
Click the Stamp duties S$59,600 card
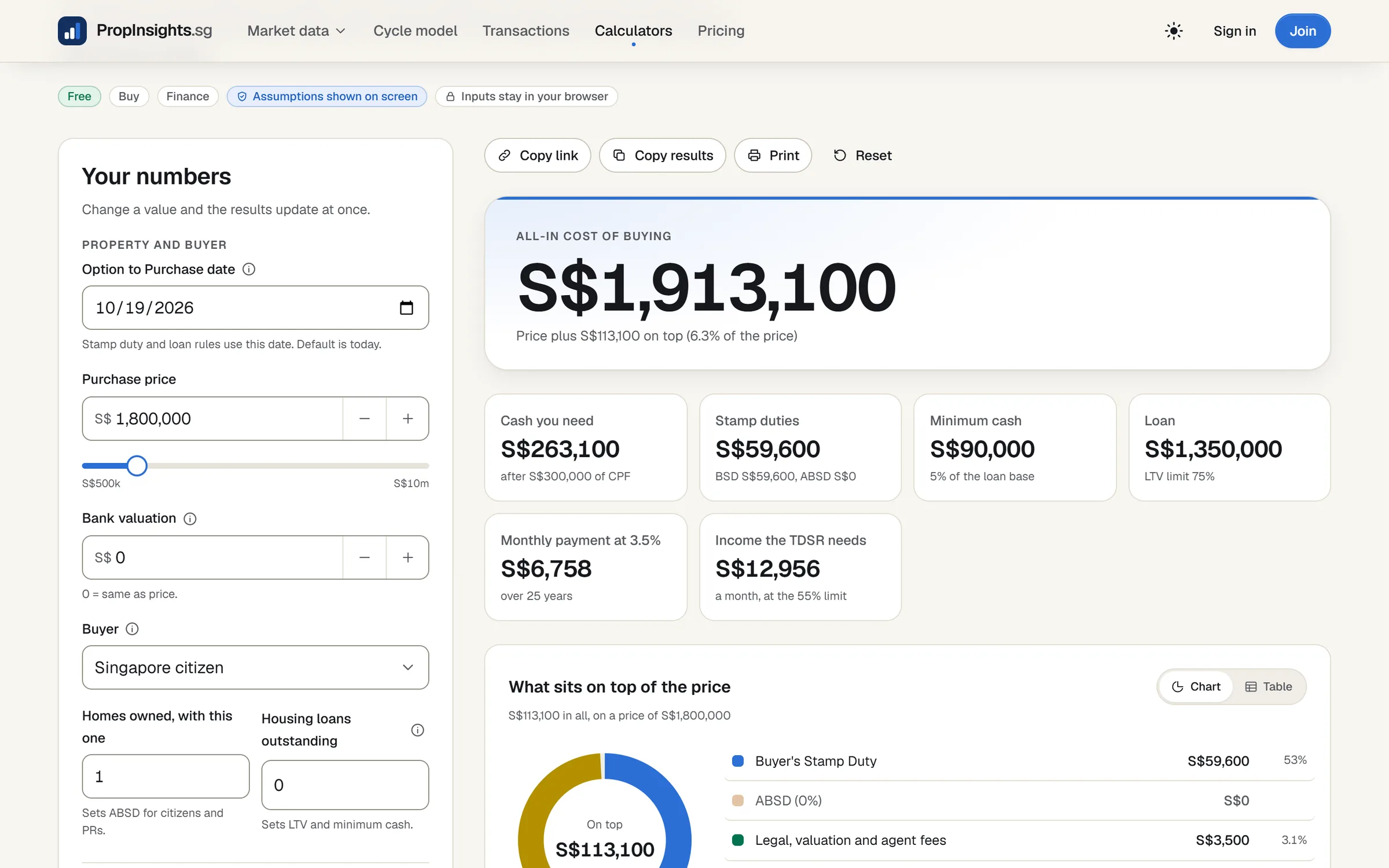tap(800, 448)
